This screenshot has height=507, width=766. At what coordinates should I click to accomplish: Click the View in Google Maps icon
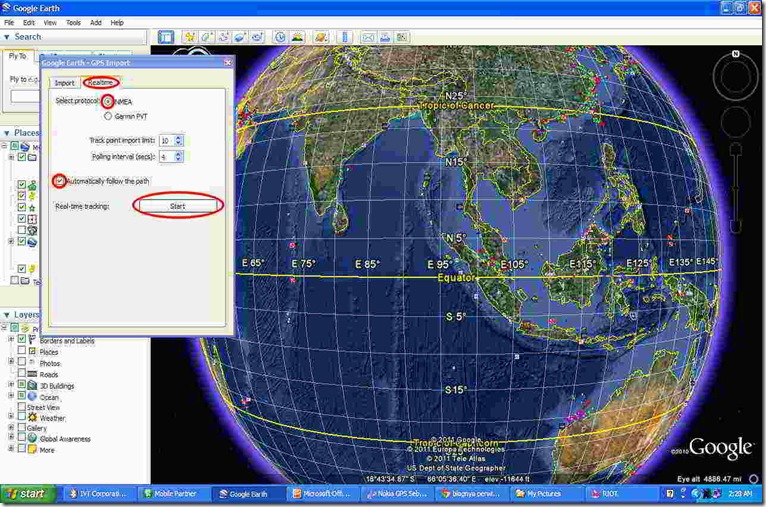[402, 37]
